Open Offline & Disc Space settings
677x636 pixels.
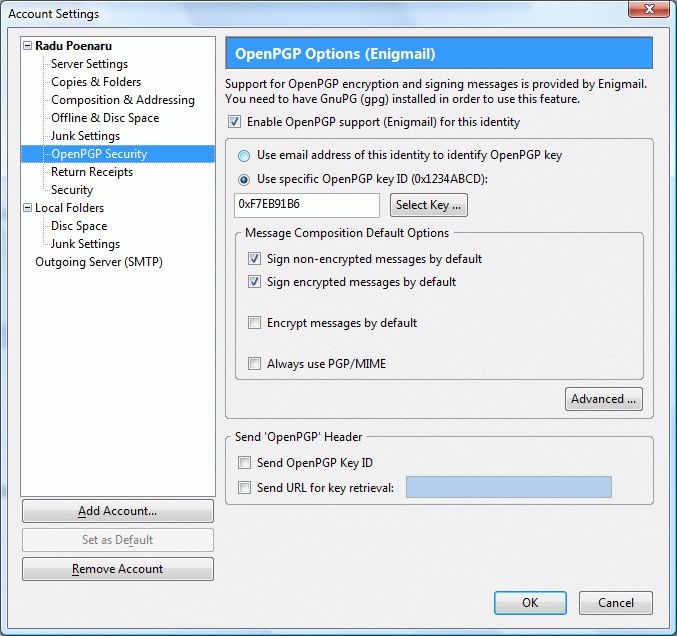pos(105,118)
